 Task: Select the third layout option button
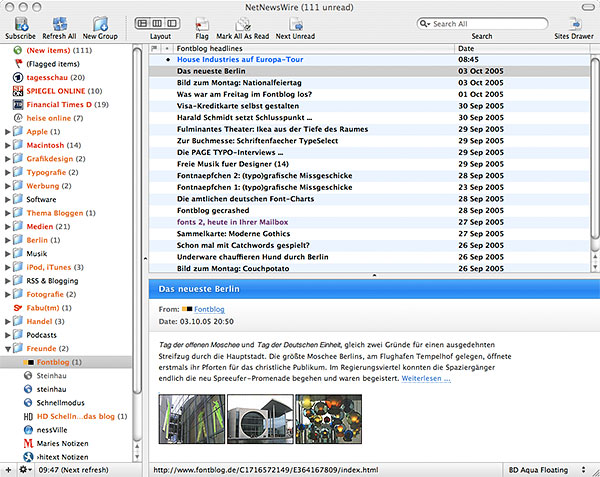pyautogui.click(x=172, y=24)
